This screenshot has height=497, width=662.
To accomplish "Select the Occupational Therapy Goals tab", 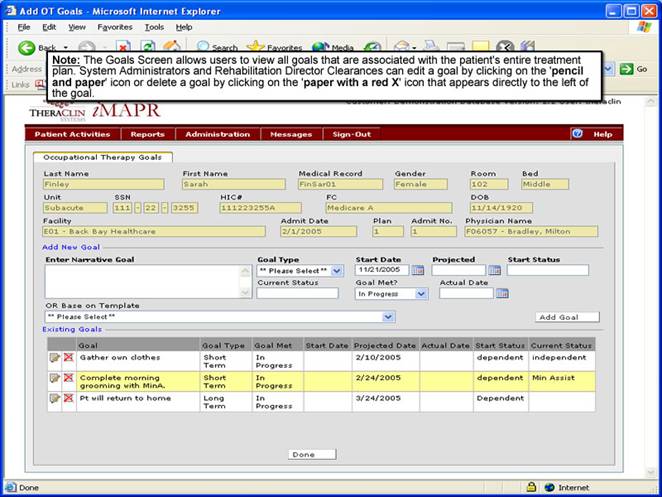I will click(x=103, y=157).
